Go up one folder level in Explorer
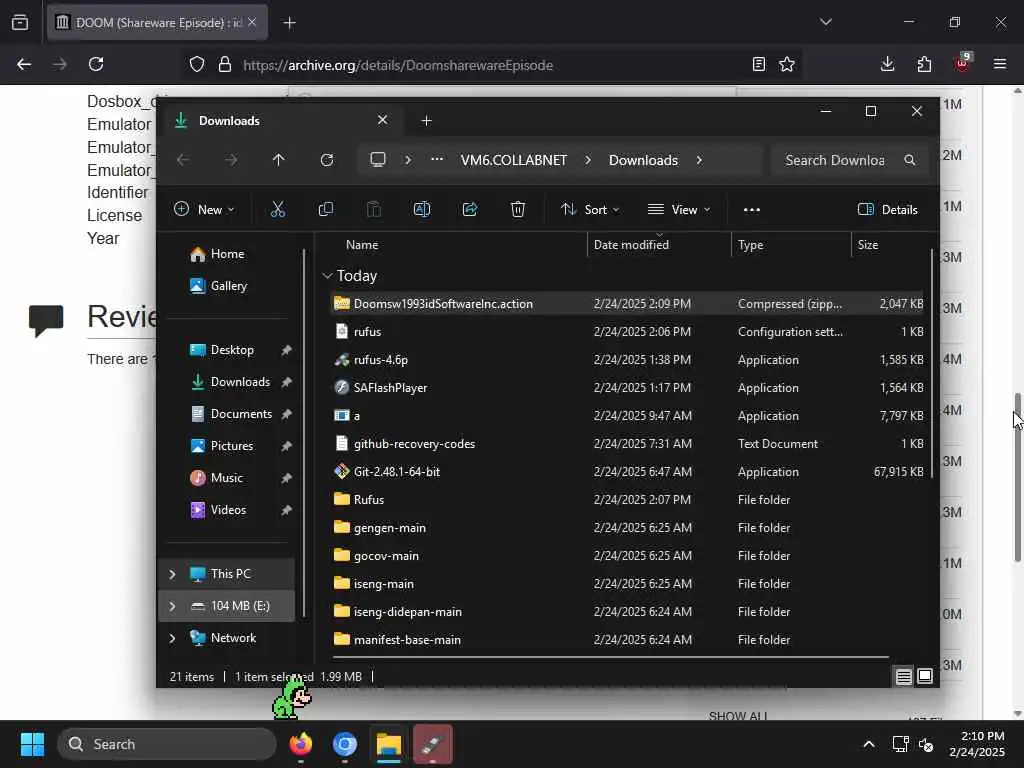The image size is (1024, 768). tap(278, 160)
